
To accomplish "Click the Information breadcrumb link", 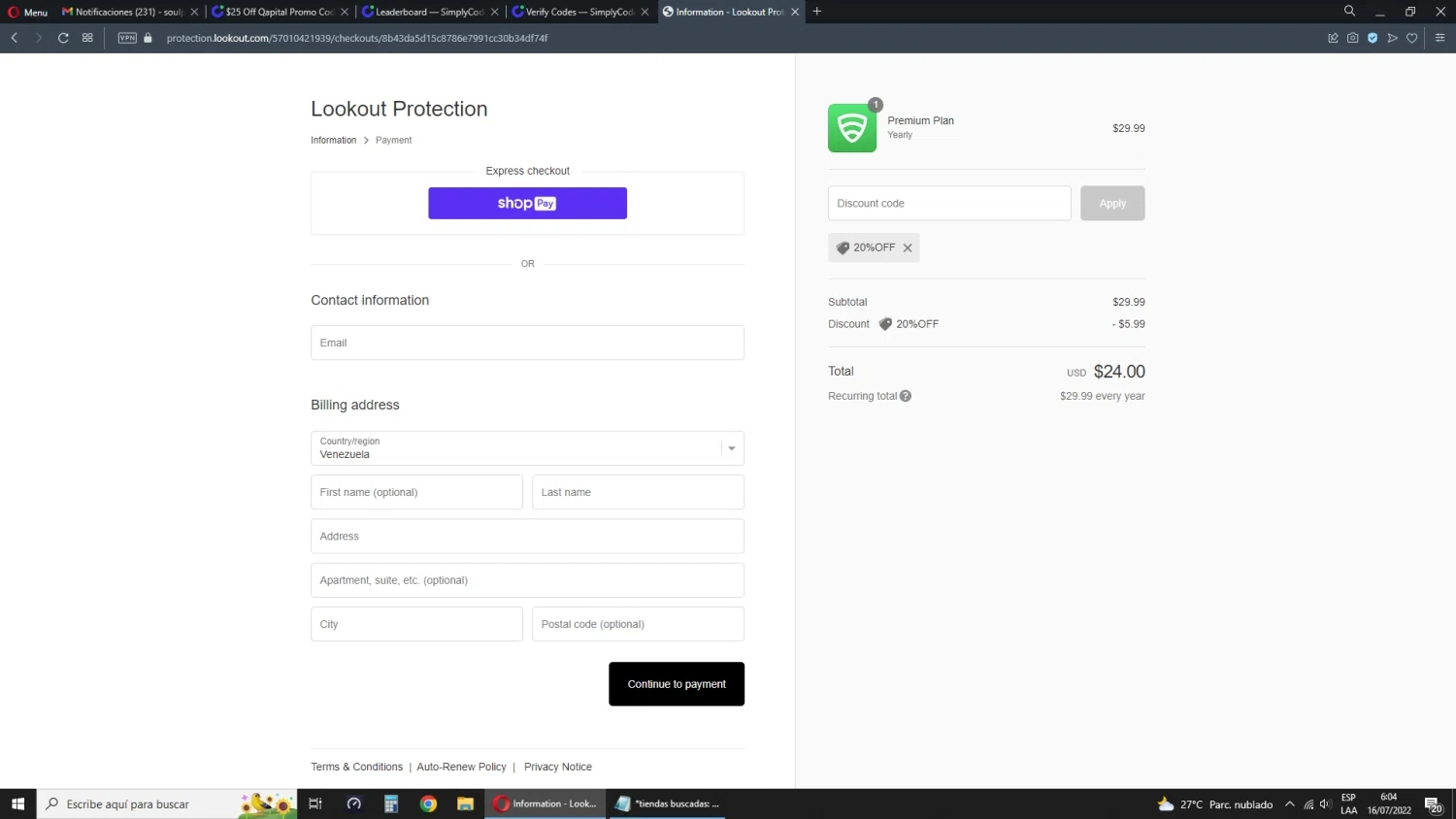I will [333, 141].
